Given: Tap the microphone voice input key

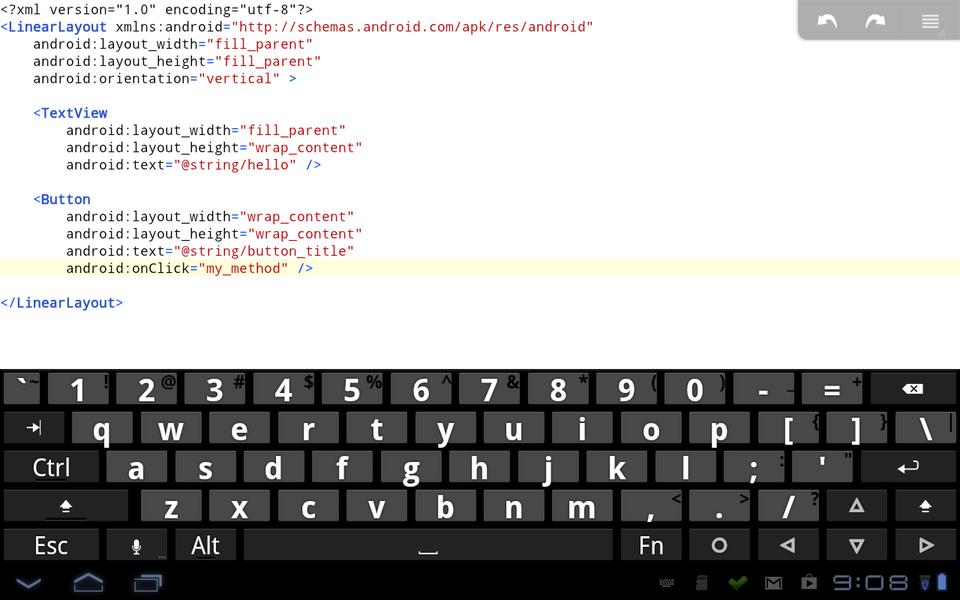Looking at the screenshot, I should (x=137, y=546).
